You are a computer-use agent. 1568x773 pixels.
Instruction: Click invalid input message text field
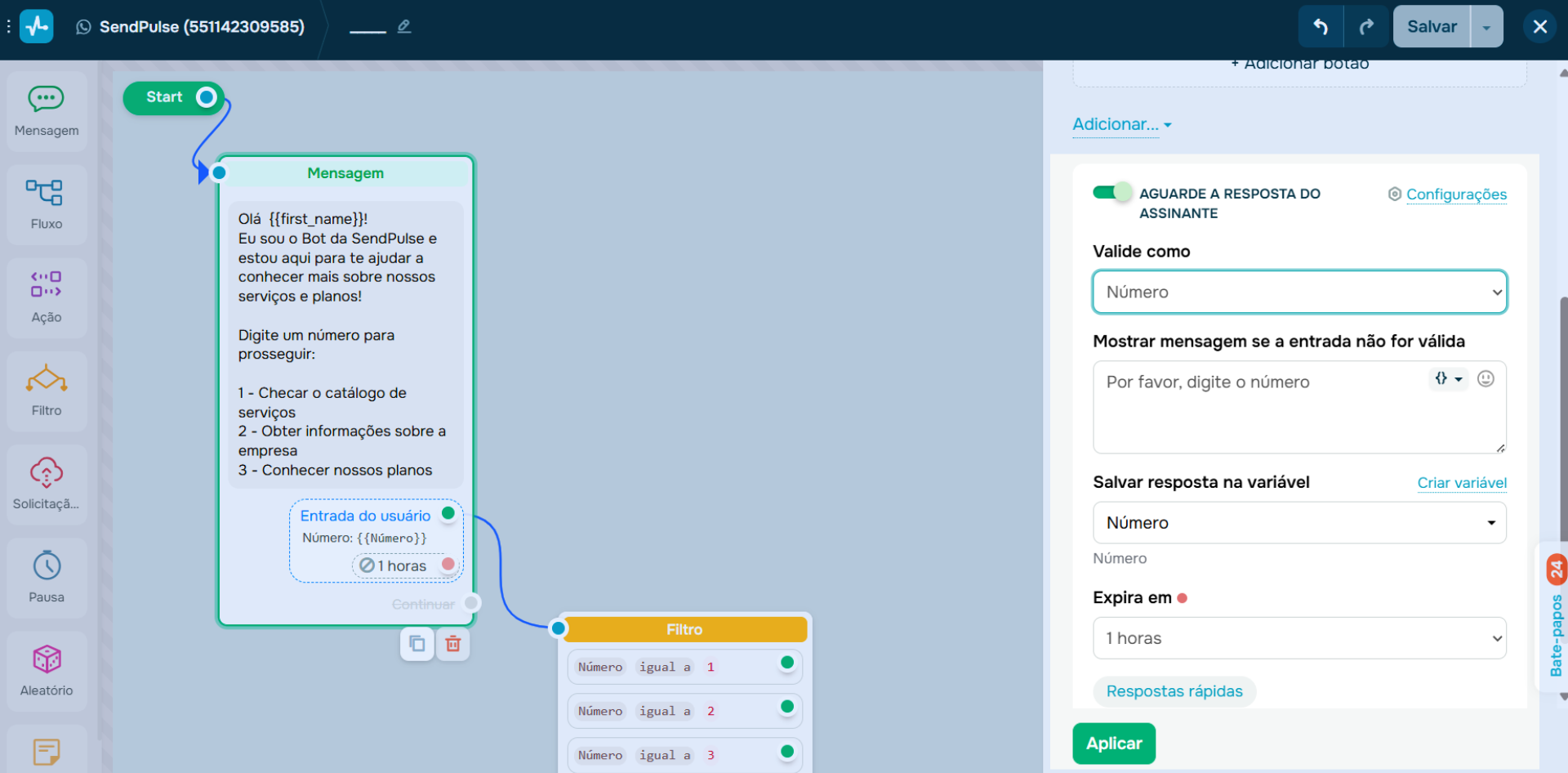pyautogui.click(x=1299, y=407)
